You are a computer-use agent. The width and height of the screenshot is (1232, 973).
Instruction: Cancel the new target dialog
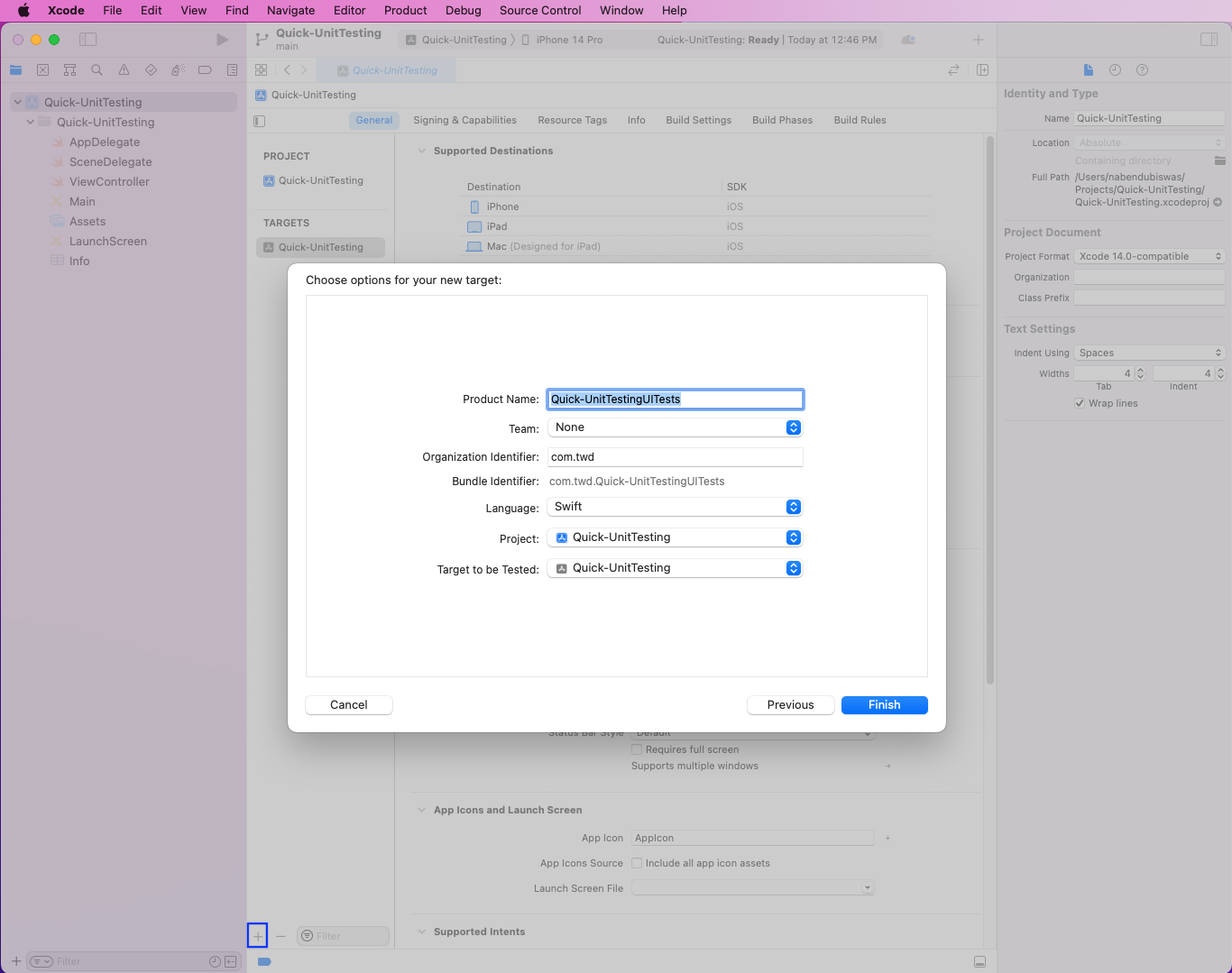click(x=349, y=705)
